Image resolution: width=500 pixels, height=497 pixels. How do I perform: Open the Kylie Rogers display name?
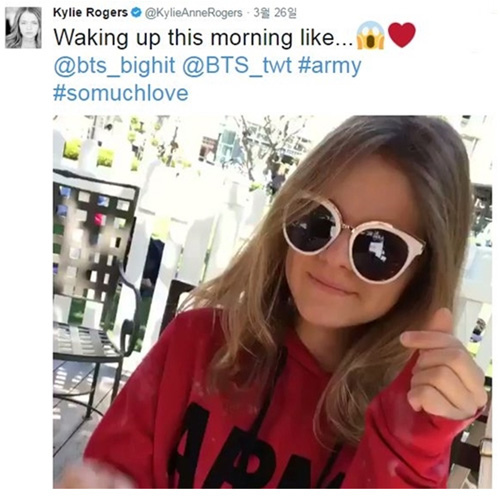90,12
